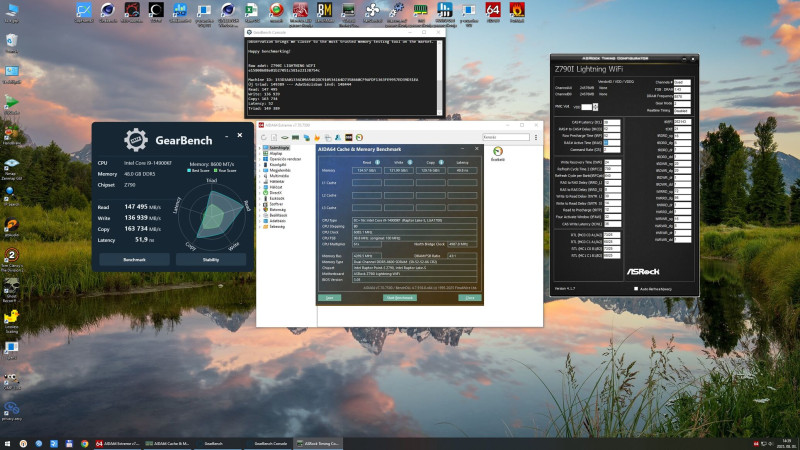This screenshot has width=800, height=450.
Task: Open the red icon with number 2 on desktop
Action: pyautogui.click(x=11, y=255)
